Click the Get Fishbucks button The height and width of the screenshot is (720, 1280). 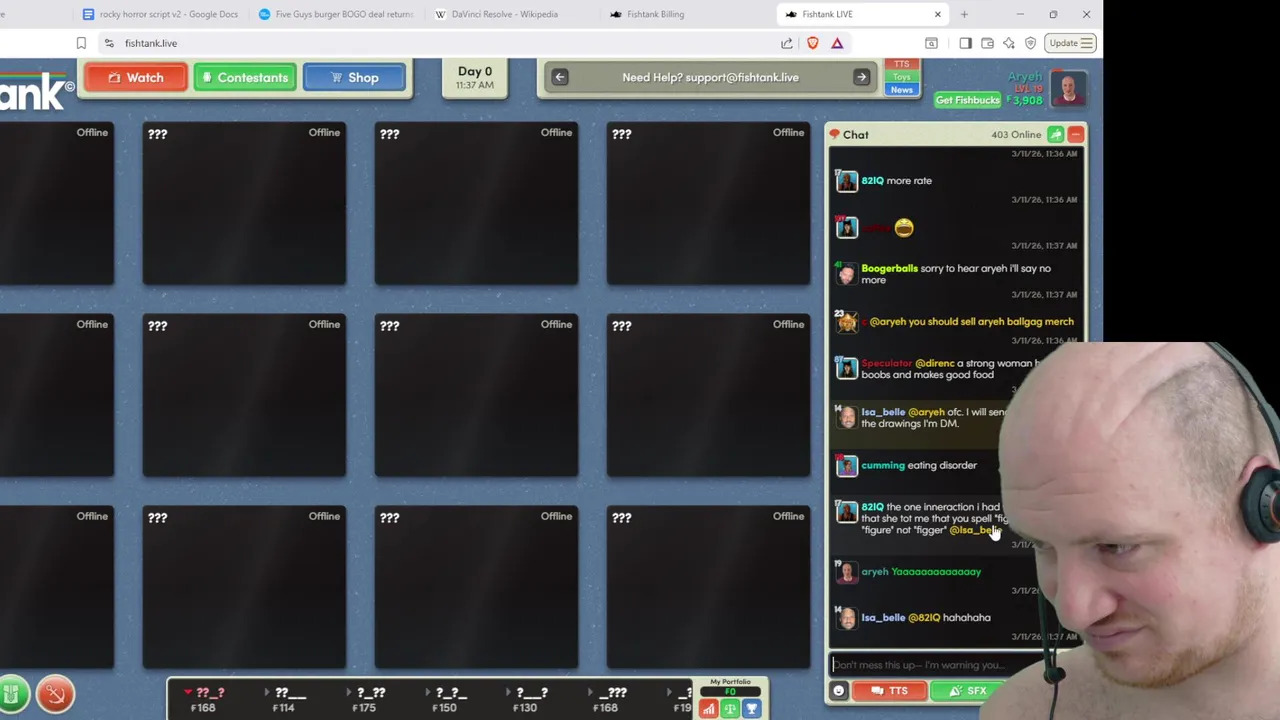click(x=967, y=100)
